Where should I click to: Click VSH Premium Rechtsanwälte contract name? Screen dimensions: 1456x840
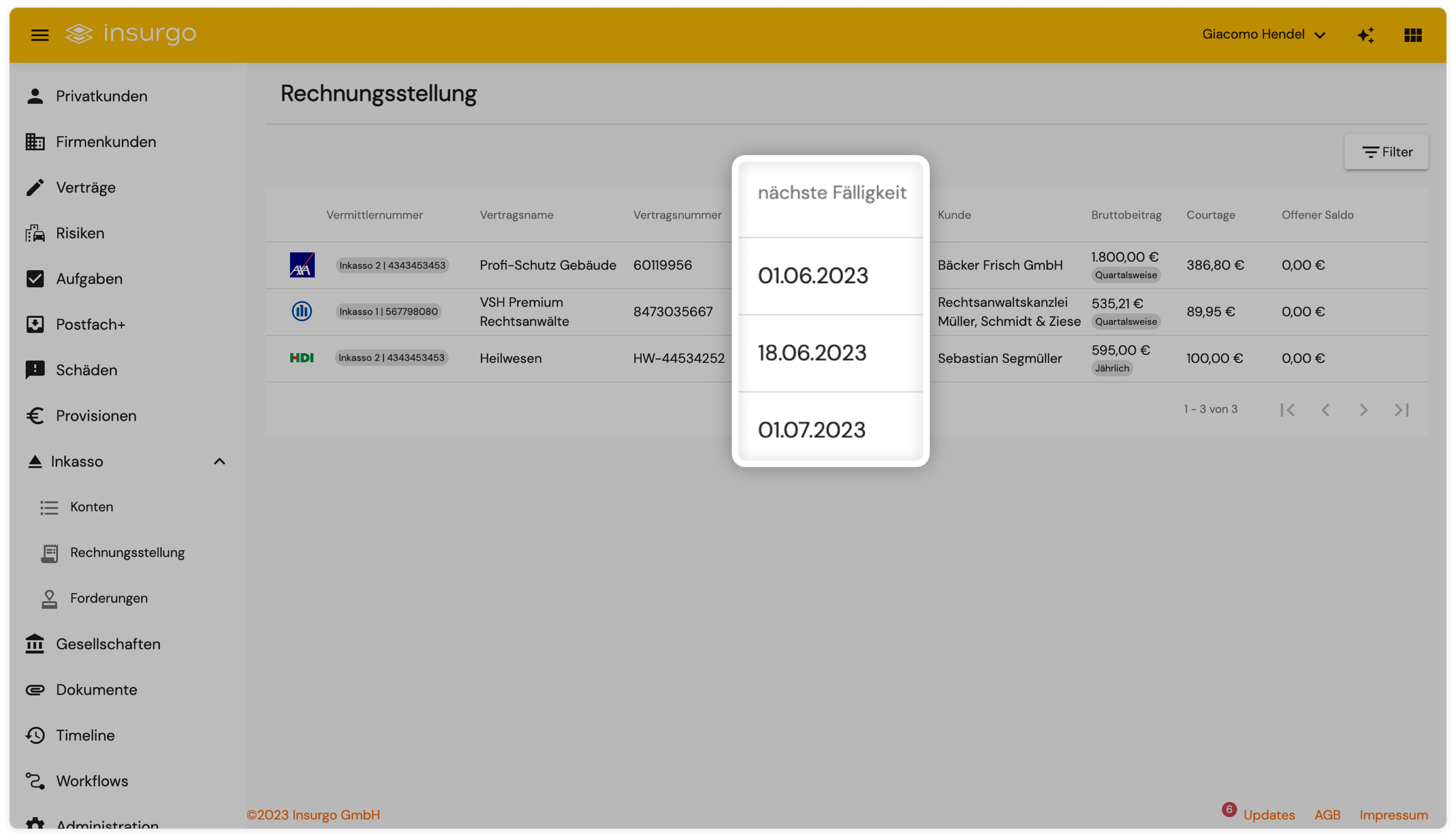(524, 311)
